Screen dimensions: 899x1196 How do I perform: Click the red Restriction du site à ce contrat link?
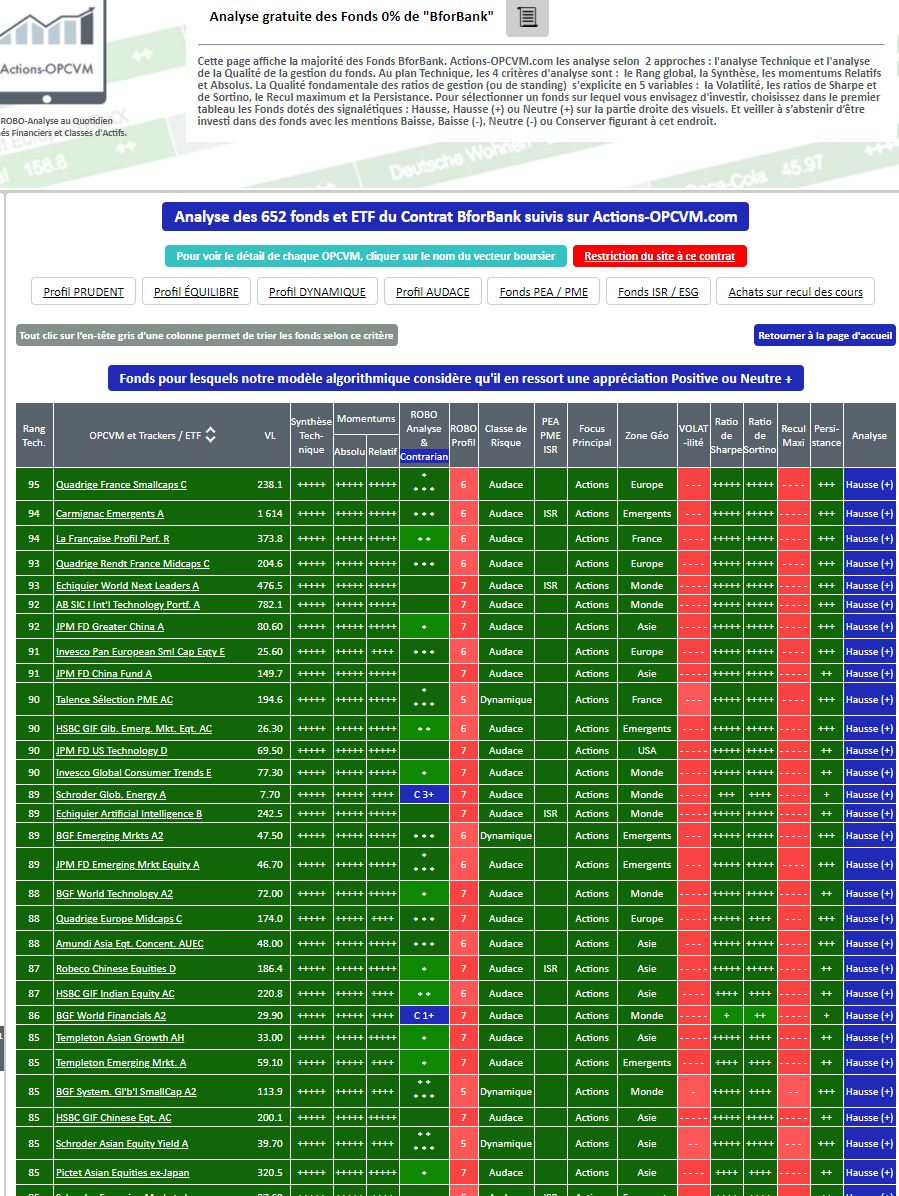[660, 256]
